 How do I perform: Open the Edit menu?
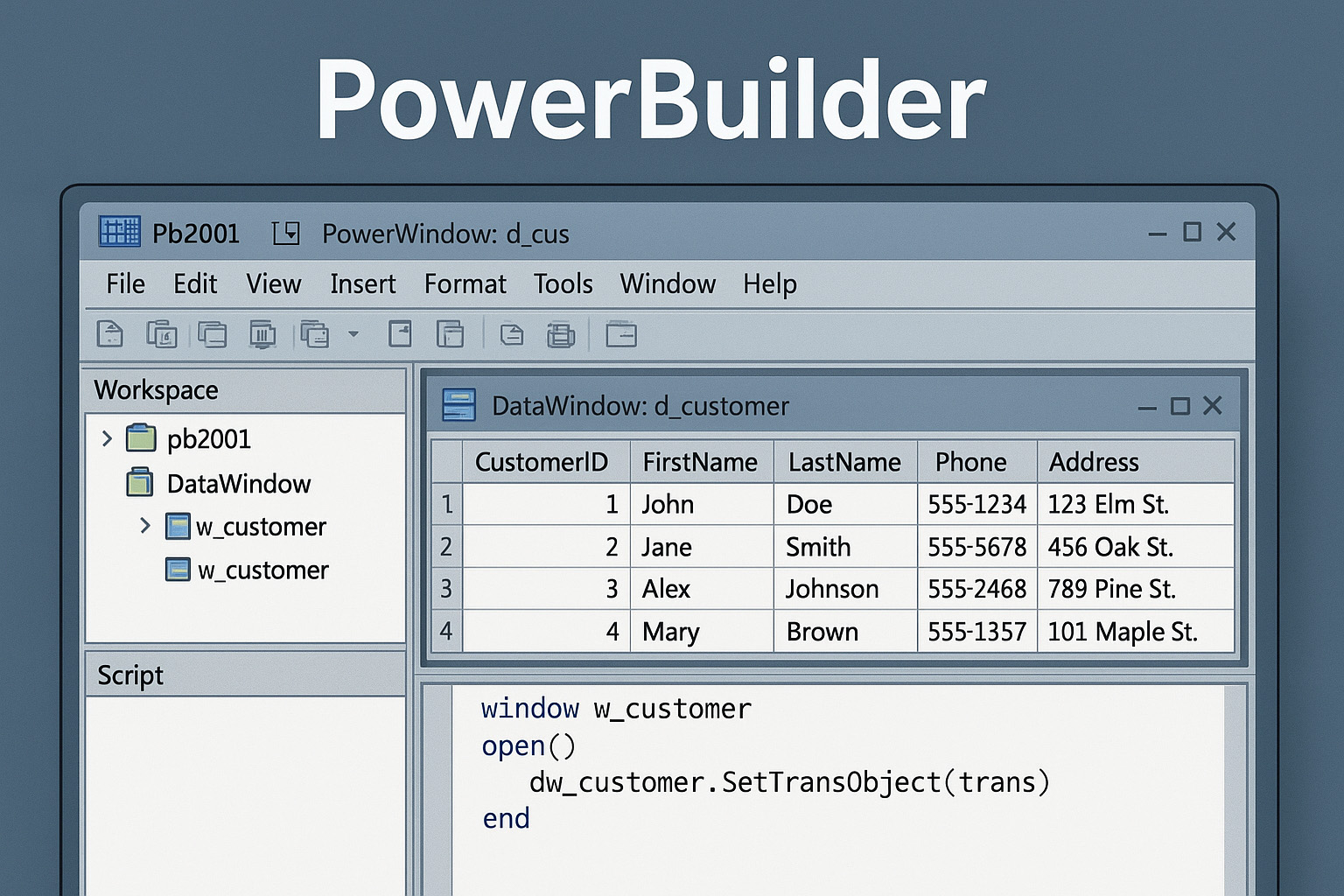tap(195, 283)
